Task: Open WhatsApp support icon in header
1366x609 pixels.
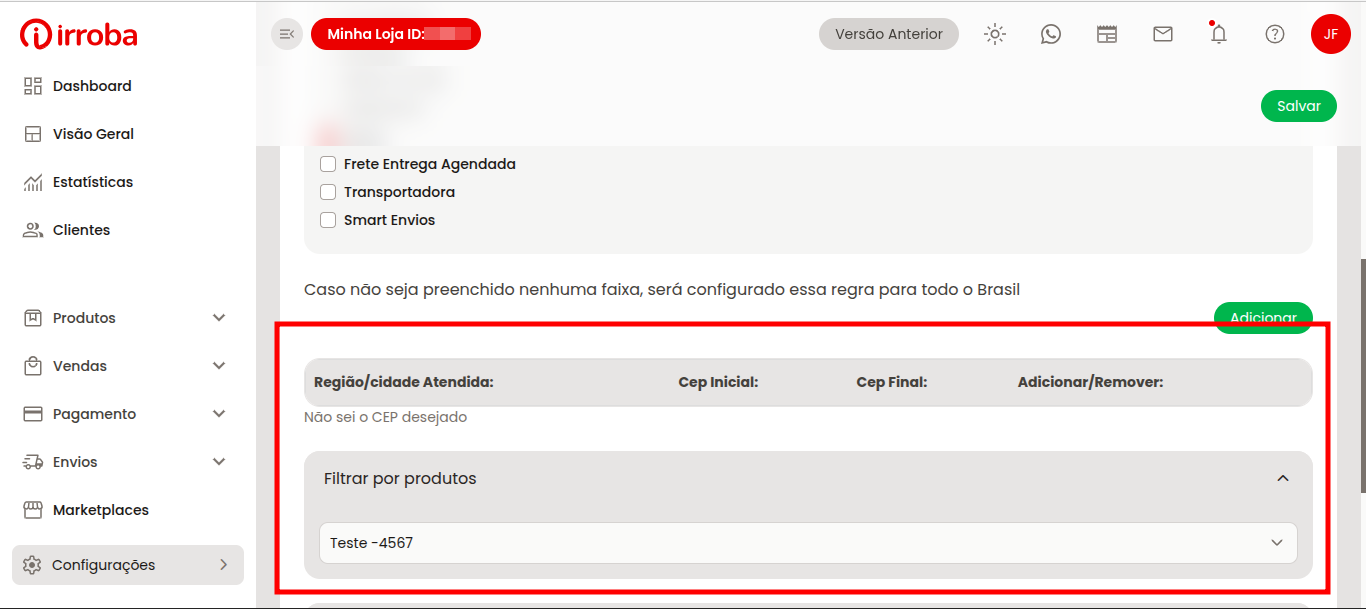Action: click(x=1050, y=34)
